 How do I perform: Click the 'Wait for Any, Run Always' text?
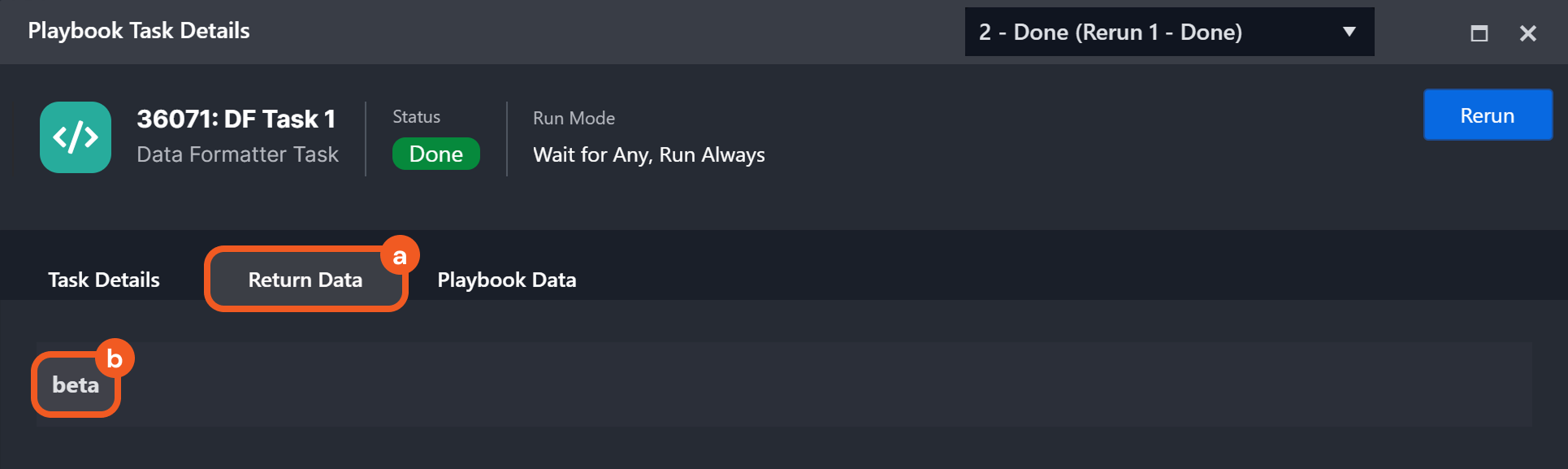point(648,155)
